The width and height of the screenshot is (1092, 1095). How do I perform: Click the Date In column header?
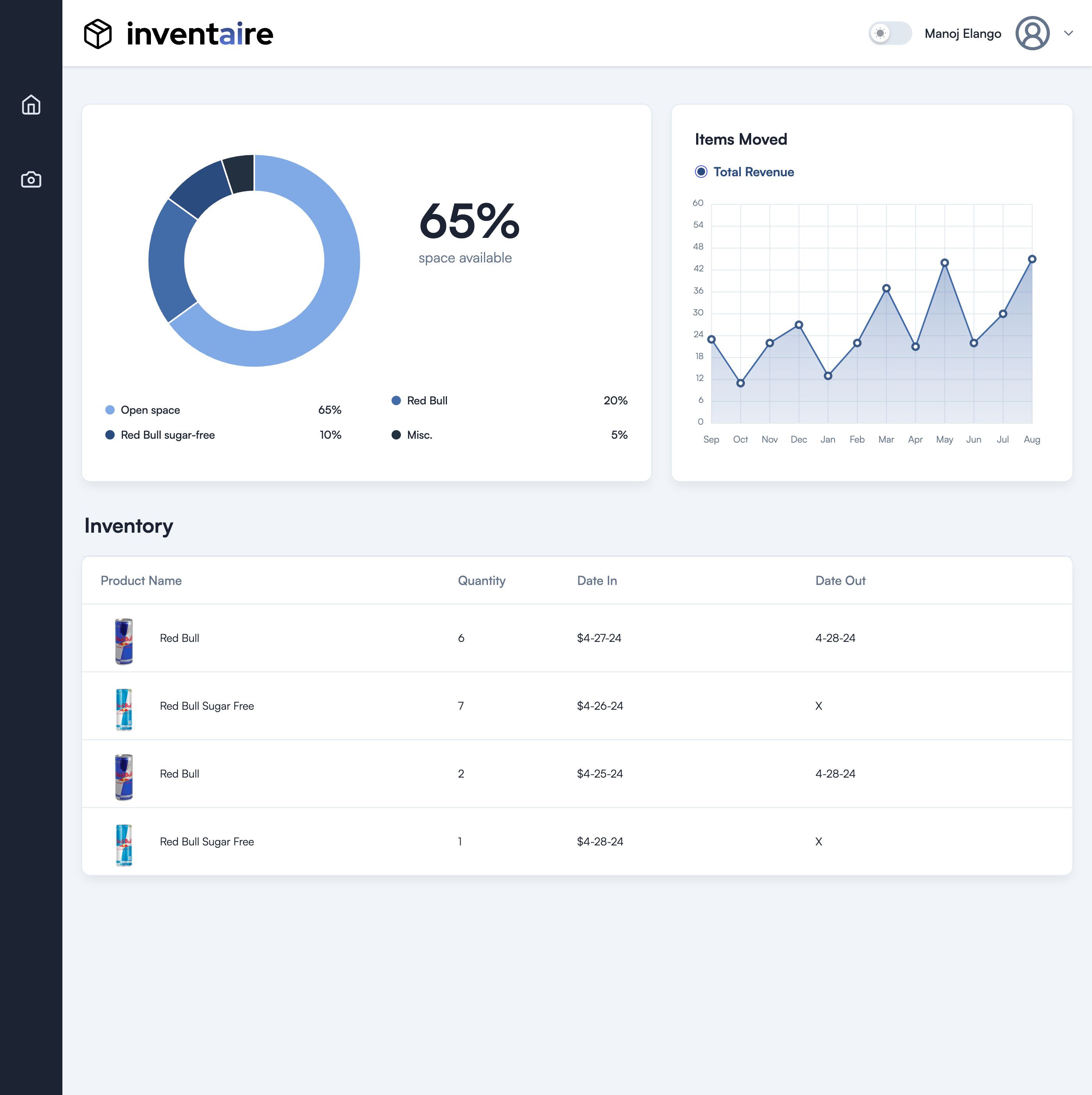click(596, 580)
